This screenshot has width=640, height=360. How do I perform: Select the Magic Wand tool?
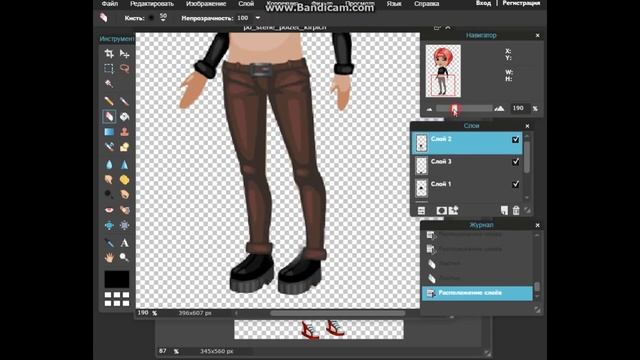(109, 84)
